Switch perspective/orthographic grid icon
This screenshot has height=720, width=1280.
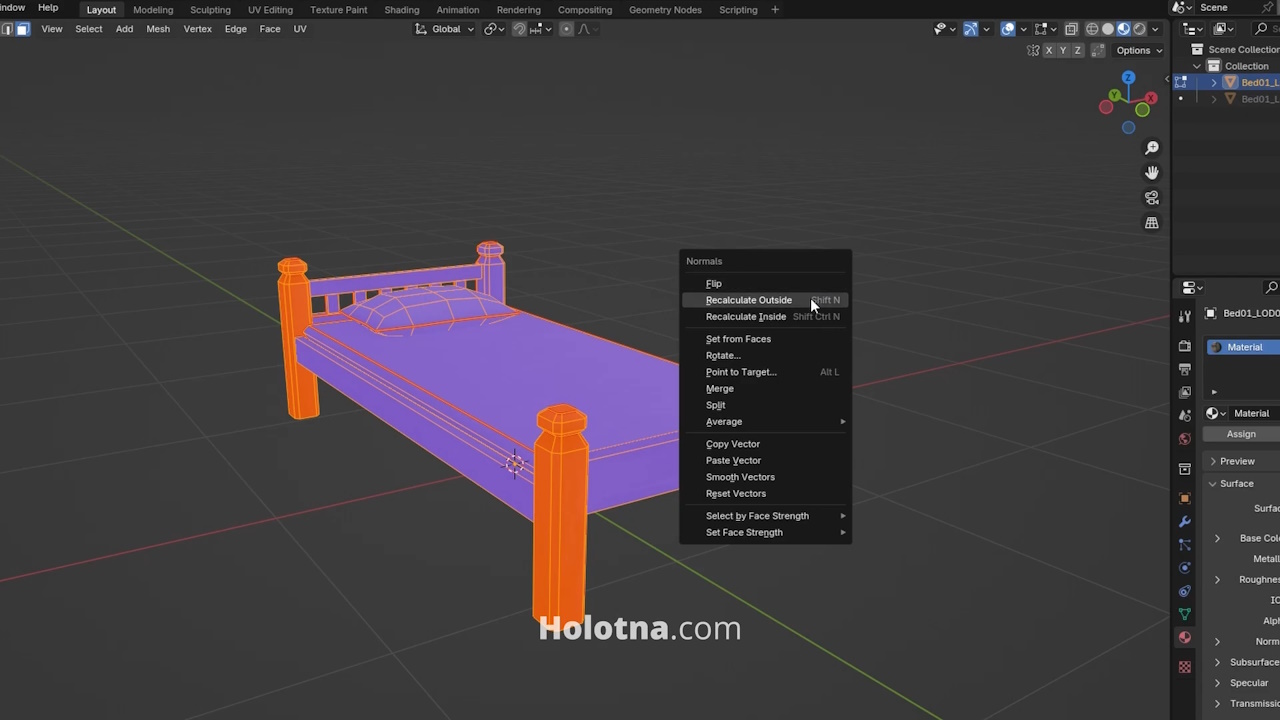pos(1152,223)
